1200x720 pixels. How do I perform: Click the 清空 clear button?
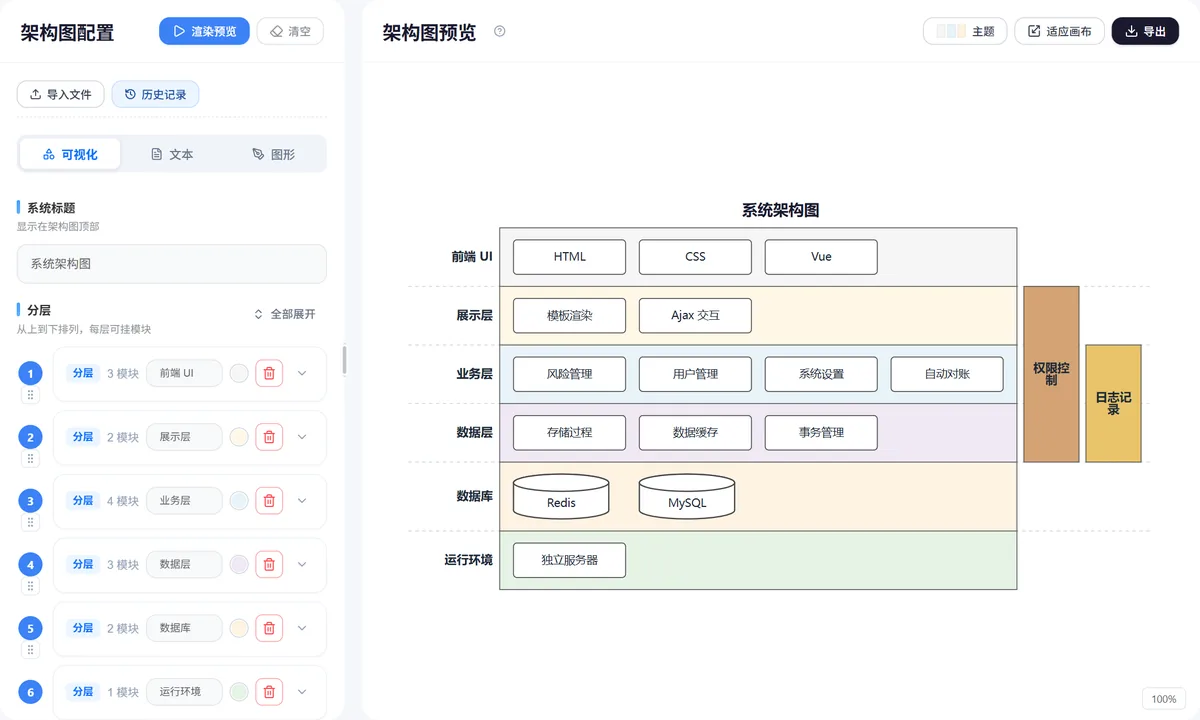click(x=290, y=31)
